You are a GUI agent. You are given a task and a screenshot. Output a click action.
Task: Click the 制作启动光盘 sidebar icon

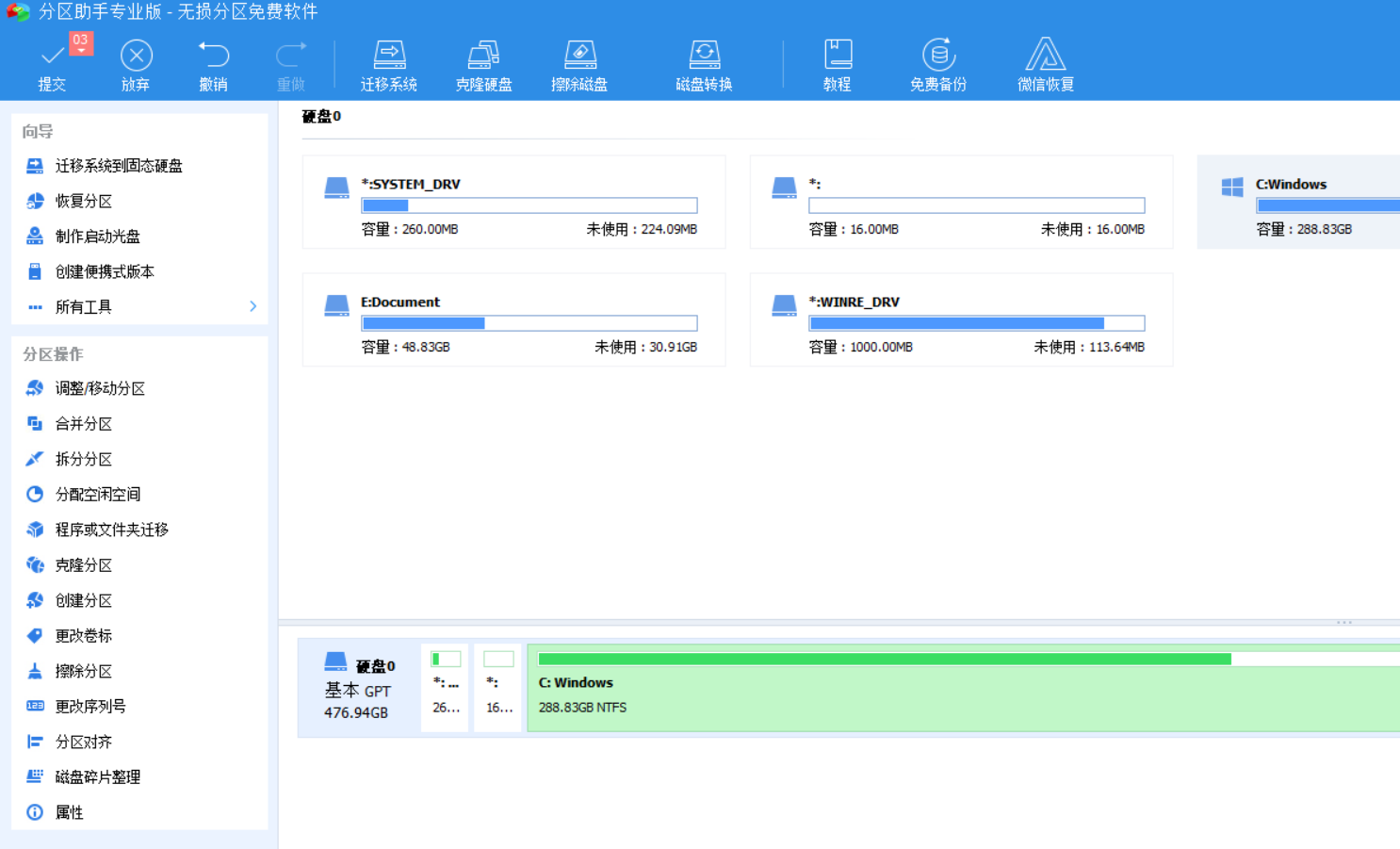pyautogui.click(x=35, y=236)
